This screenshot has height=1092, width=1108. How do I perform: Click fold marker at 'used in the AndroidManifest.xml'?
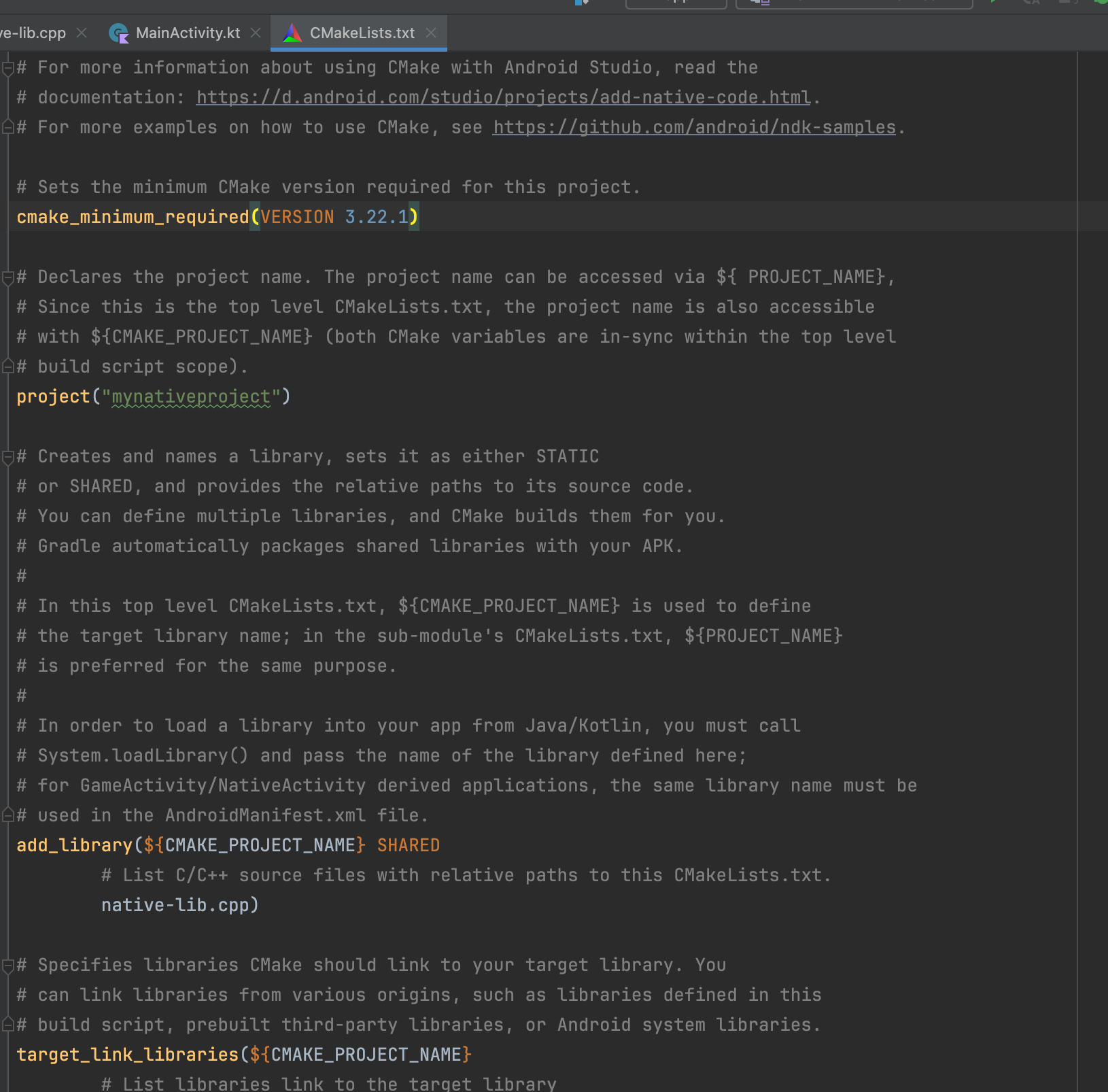pyautogui.click(x=8, y=815)
